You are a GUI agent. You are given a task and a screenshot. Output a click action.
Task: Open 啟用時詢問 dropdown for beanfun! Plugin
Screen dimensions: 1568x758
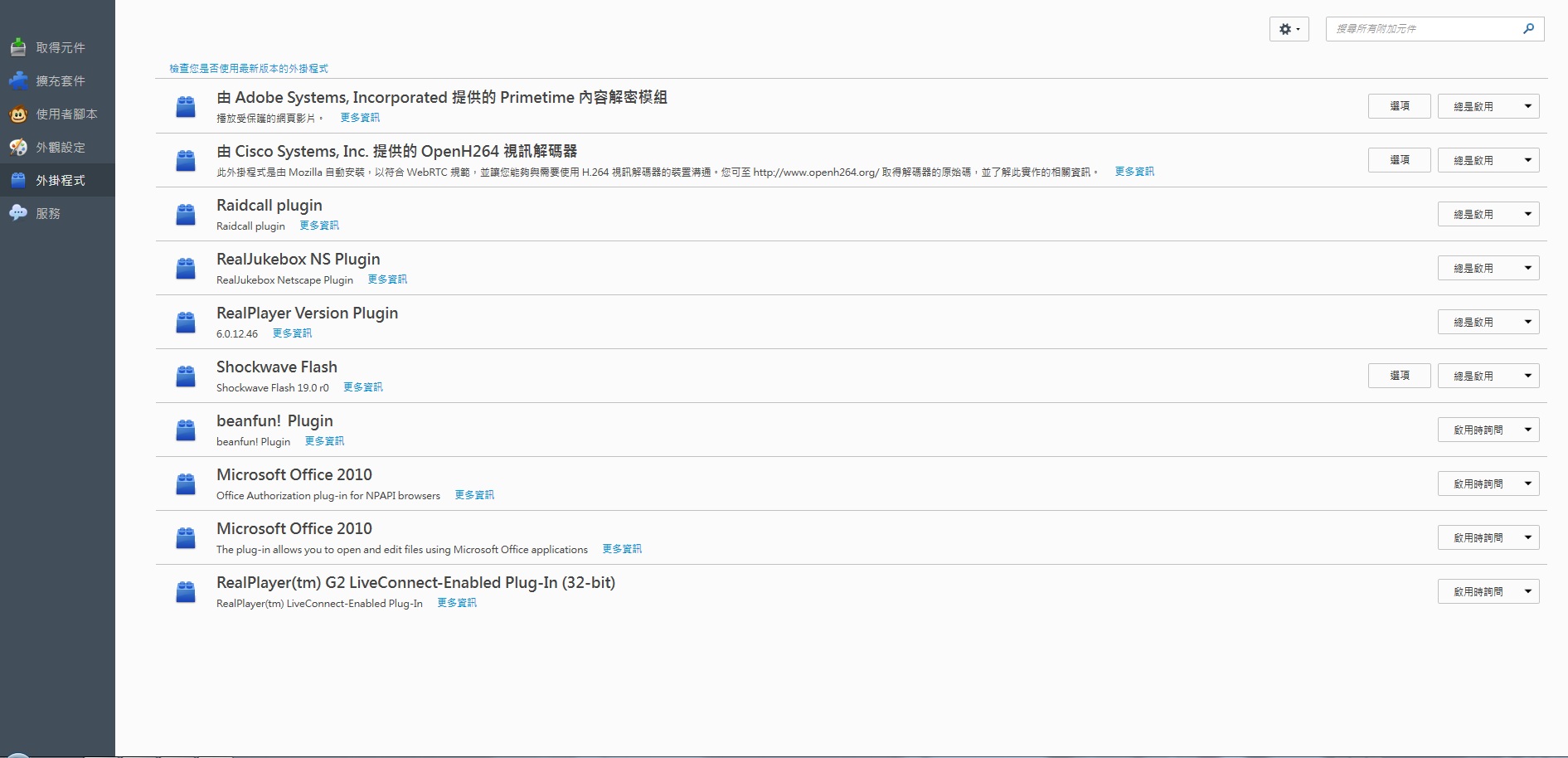[1488, 430]
